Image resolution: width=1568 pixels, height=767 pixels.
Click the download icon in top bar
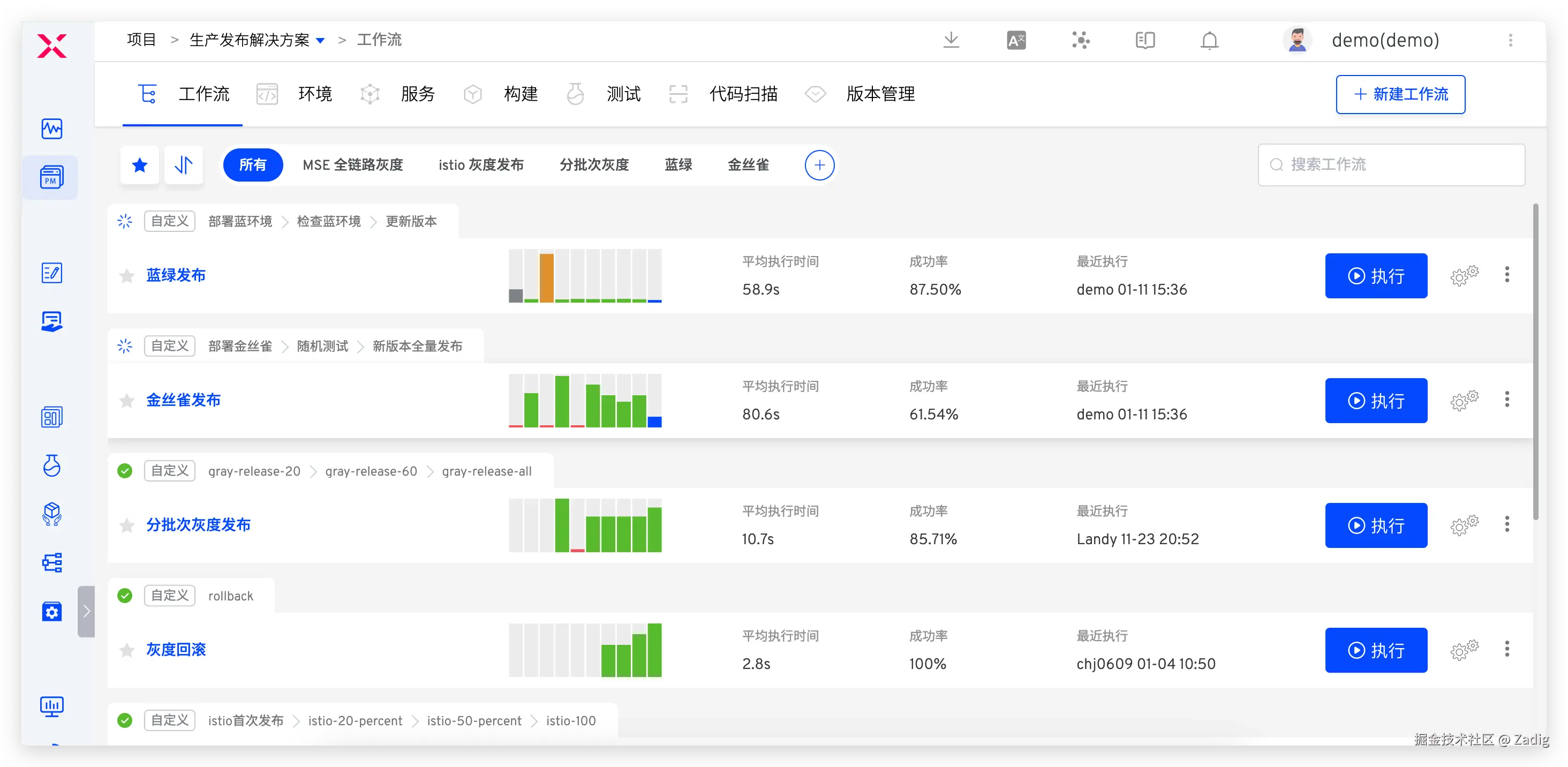[951, 40]
